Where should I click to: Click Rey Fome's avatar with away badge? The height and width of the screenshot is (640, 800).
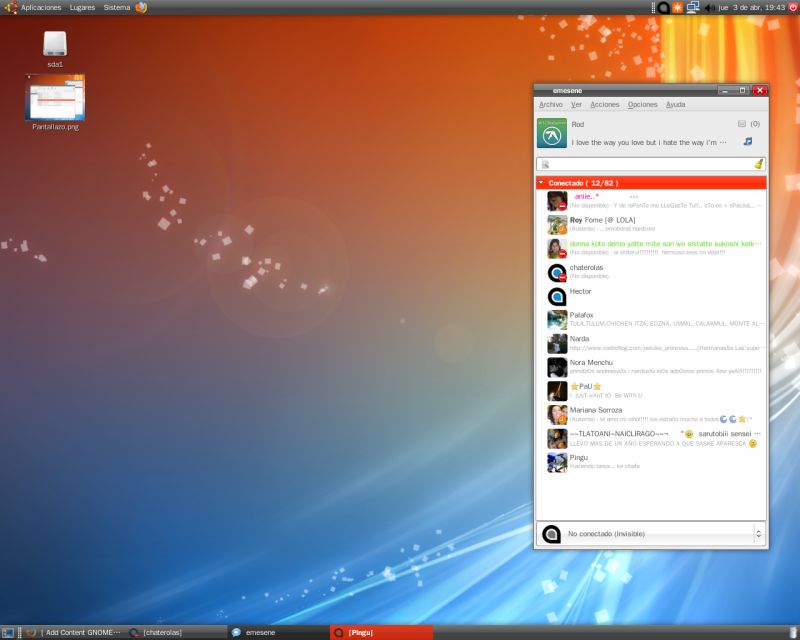557,225
